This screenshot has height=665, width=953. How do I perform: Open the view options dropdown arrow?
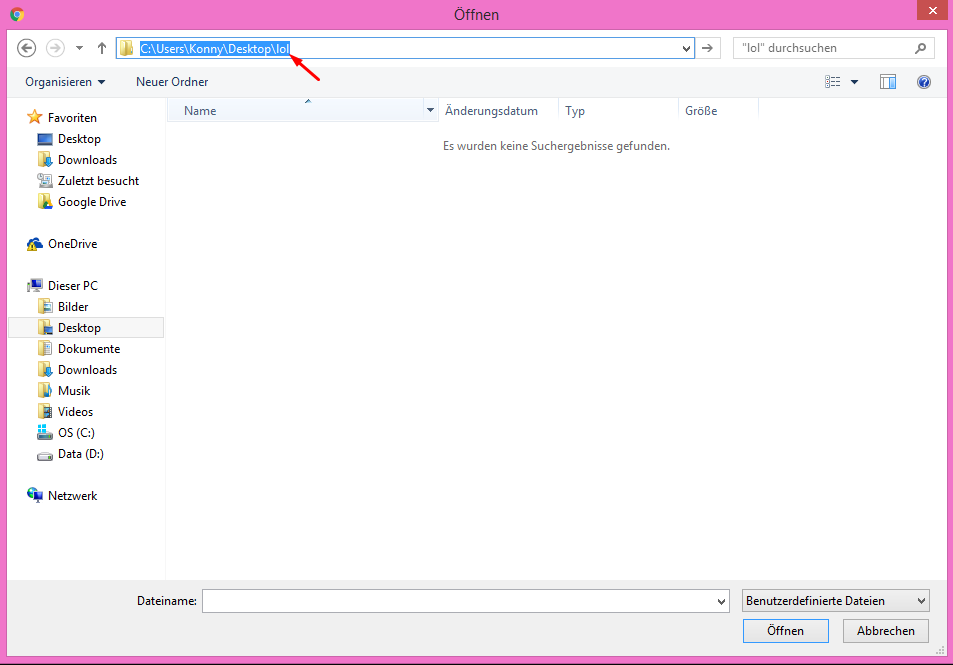click(854, 82)
